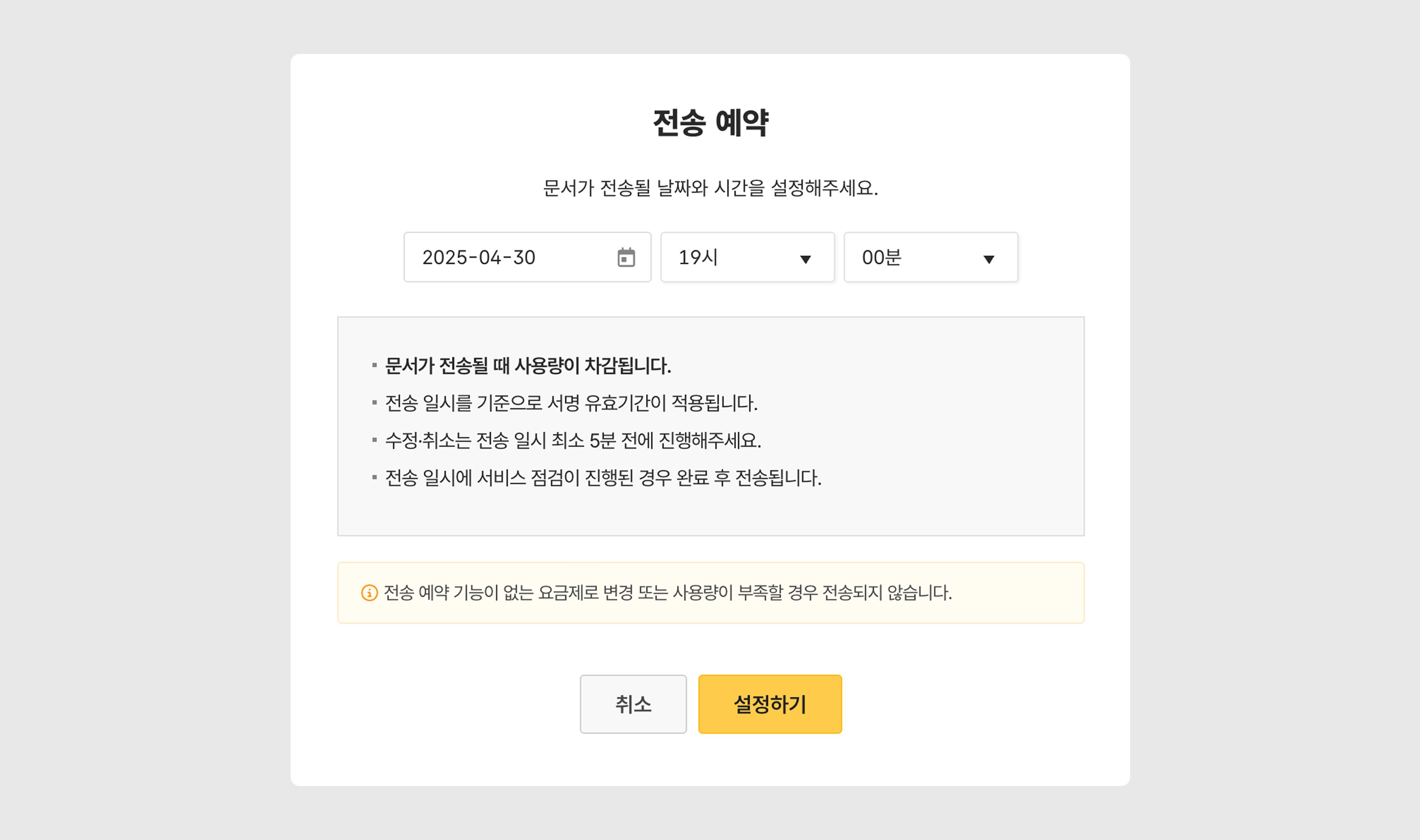
Task: Click the arrow on the minute selector
Action: 989,259
